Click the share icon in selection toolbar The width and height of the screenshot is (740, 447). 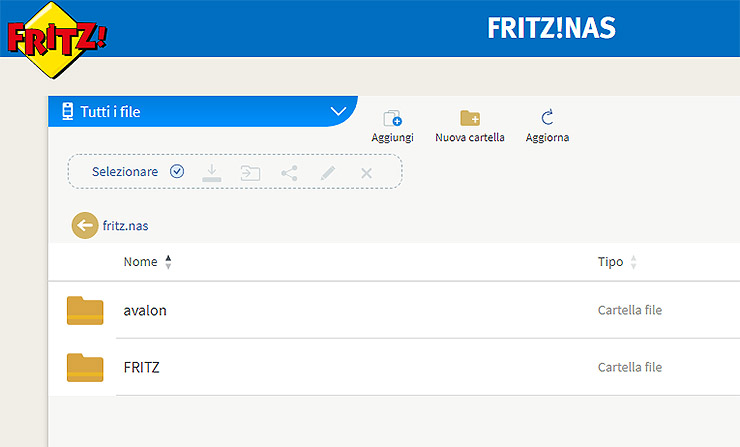tap(289, 172)
